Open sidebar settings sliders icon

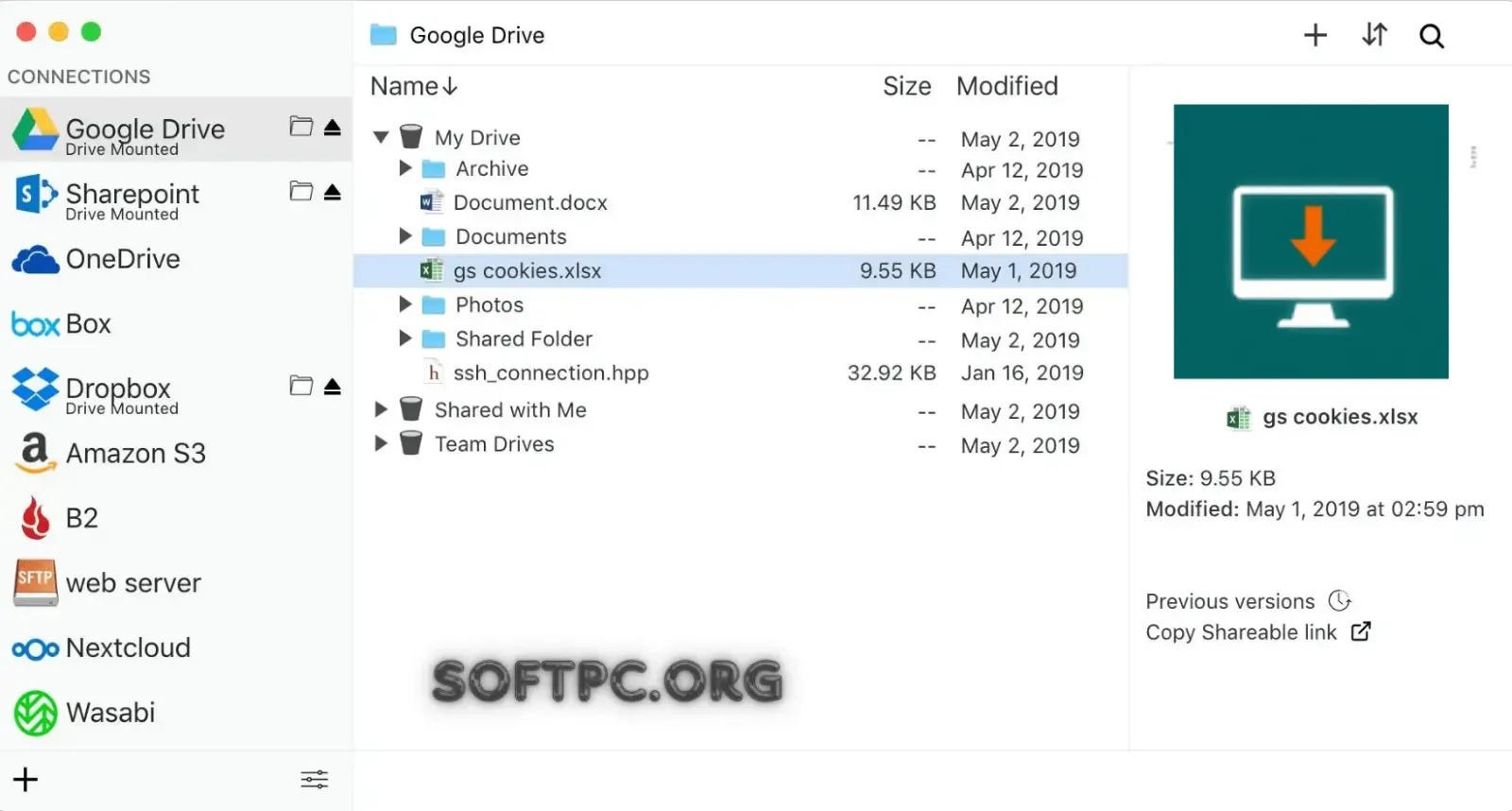click(315, 779)
